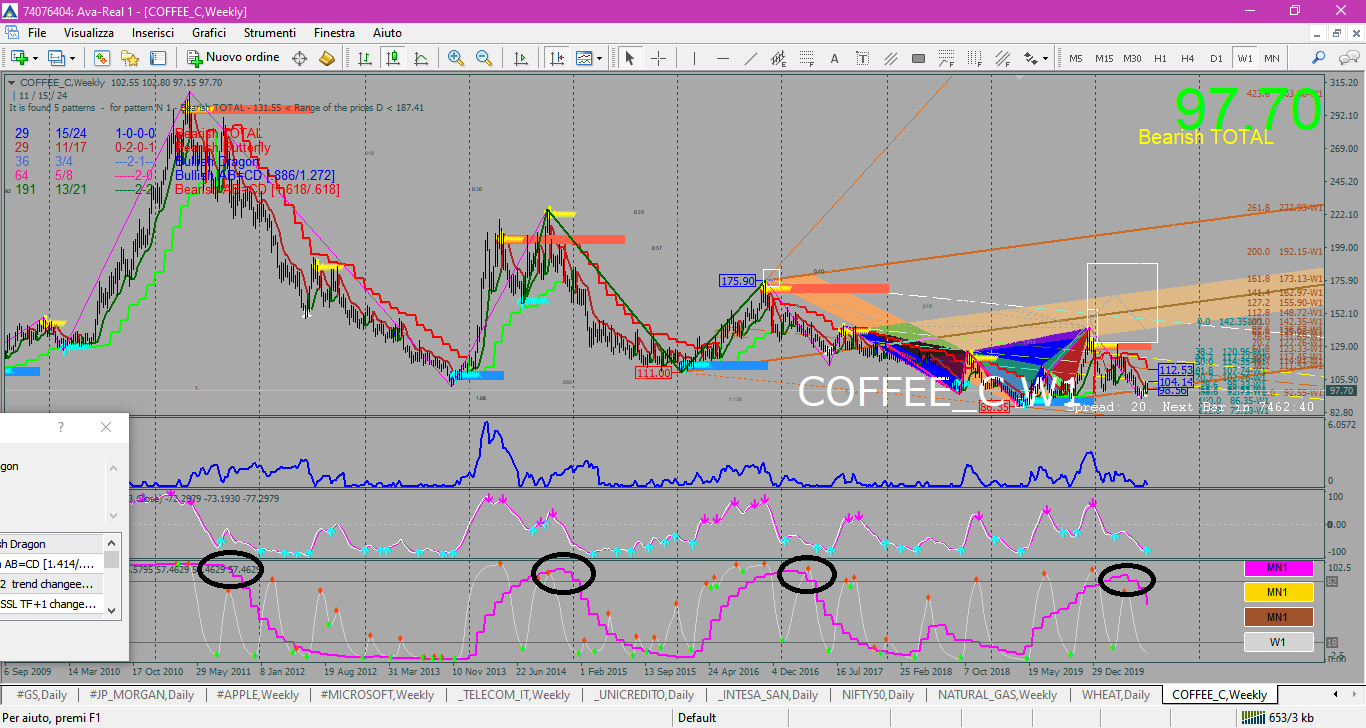
Task: Click the brown MN1 button
Action: (1277, 617)
